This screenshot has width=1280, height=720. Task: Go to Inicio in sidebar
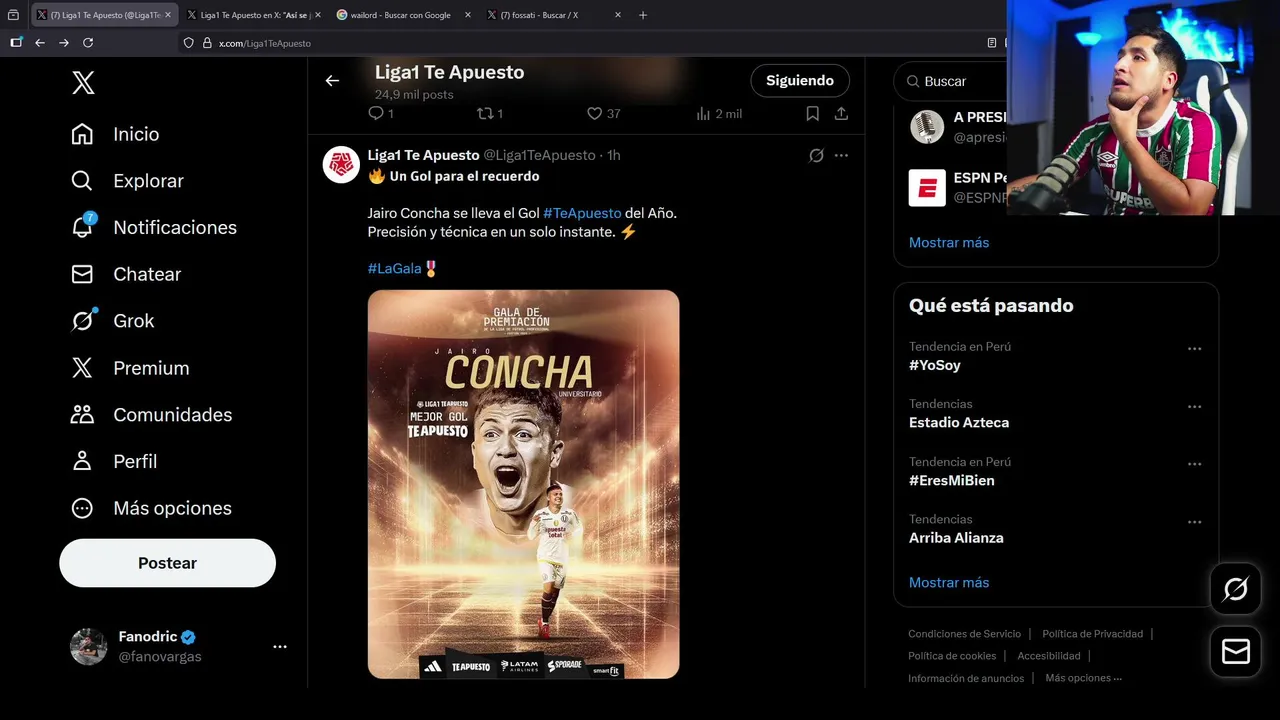(x=115, y=134)
